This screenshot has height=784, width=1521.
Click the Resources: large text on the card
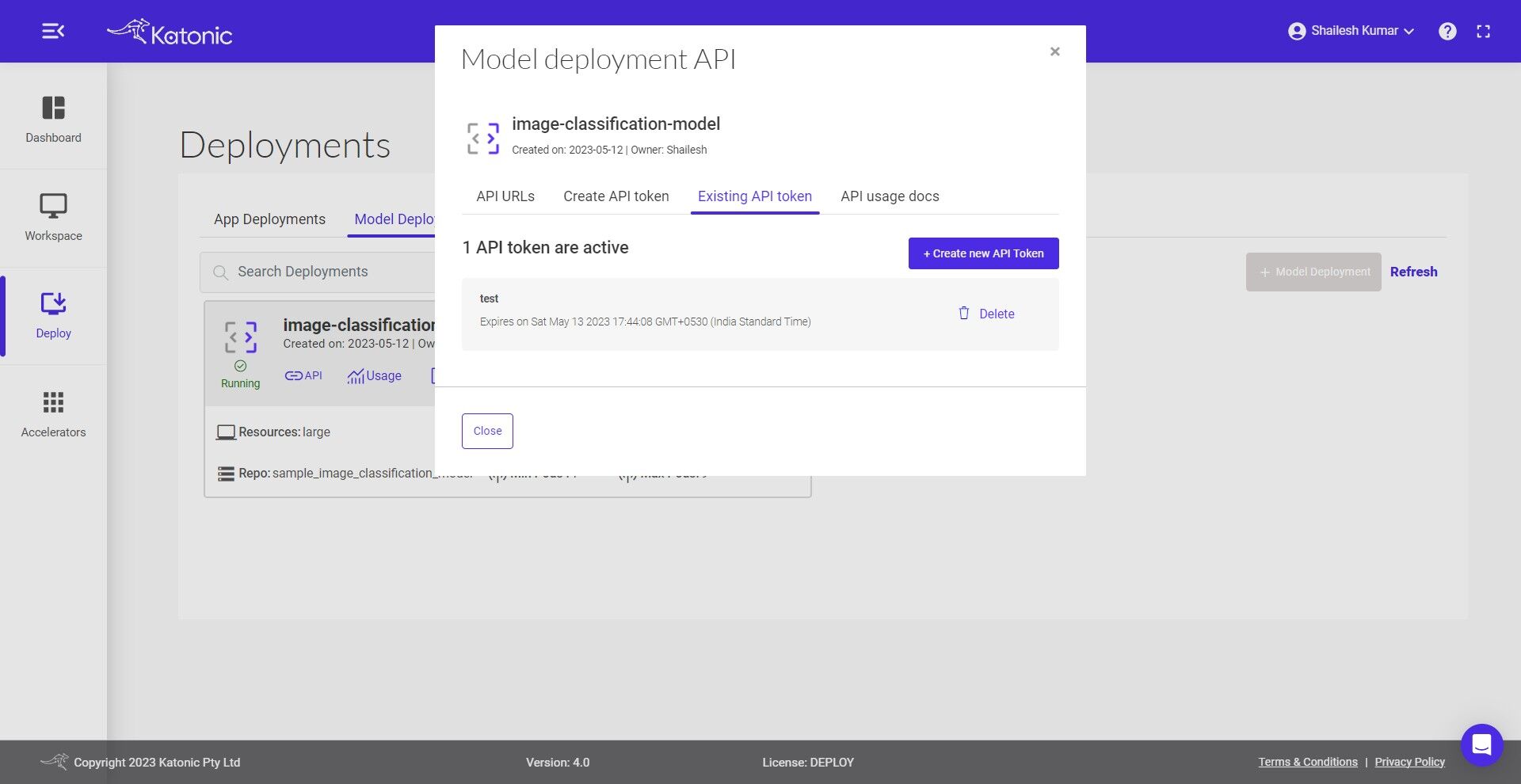[284, 432]
